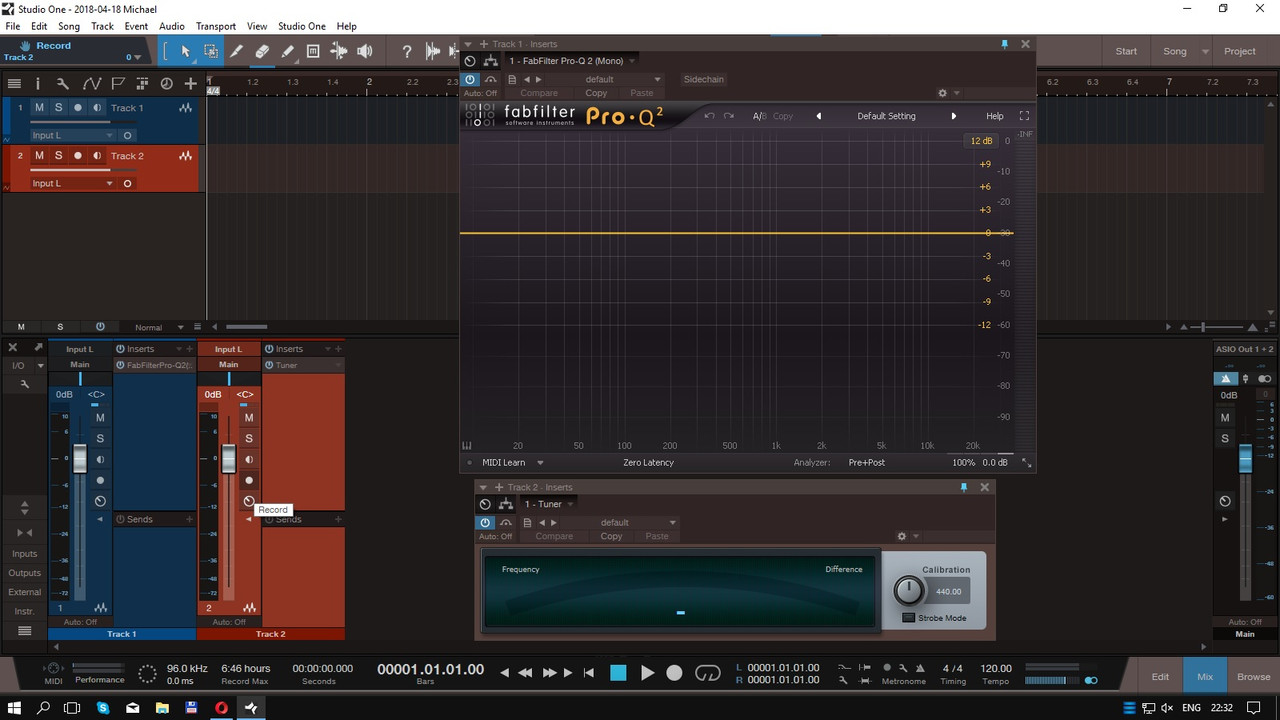The height and width of the screenshot is (720, 1280).
Task: Switch to the Browse view
Action: pos(1254,676)
